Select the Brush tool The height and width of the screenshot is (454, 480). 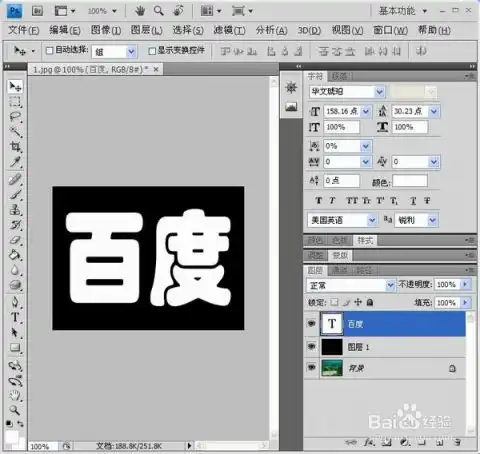15,194
